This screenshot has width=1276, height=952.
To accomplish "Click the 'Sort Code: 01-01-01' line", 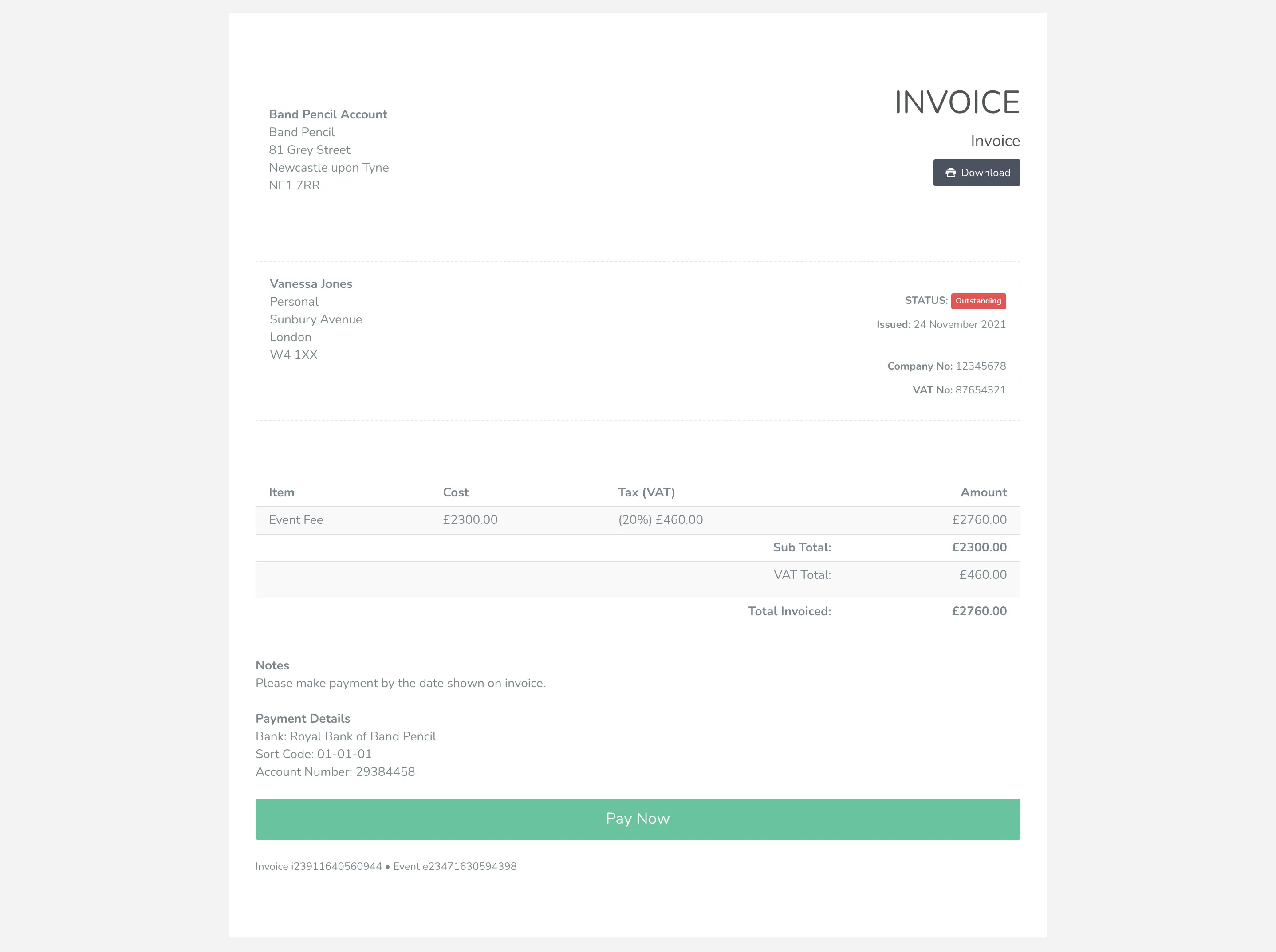I will [x=314, y=754].
